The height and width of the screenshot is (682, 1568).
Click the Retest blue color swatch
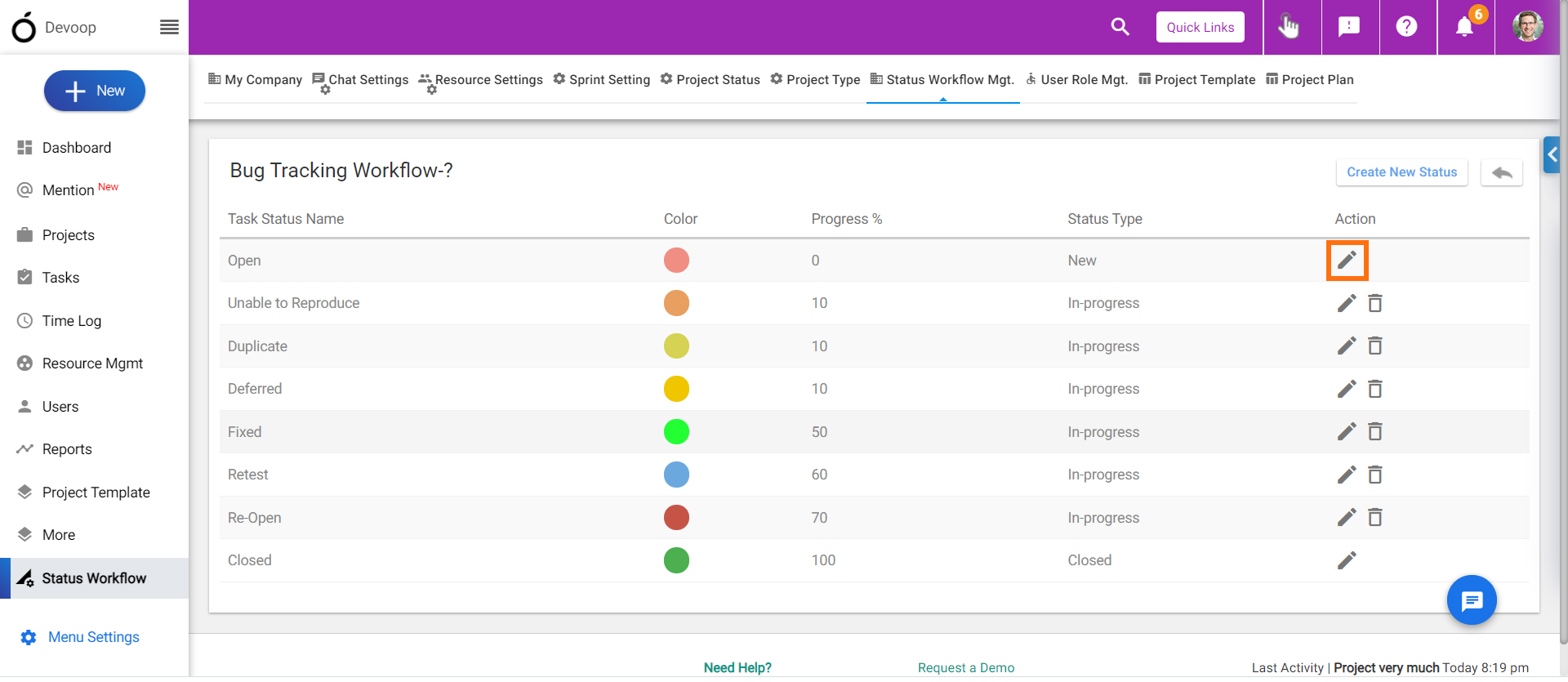676,475
